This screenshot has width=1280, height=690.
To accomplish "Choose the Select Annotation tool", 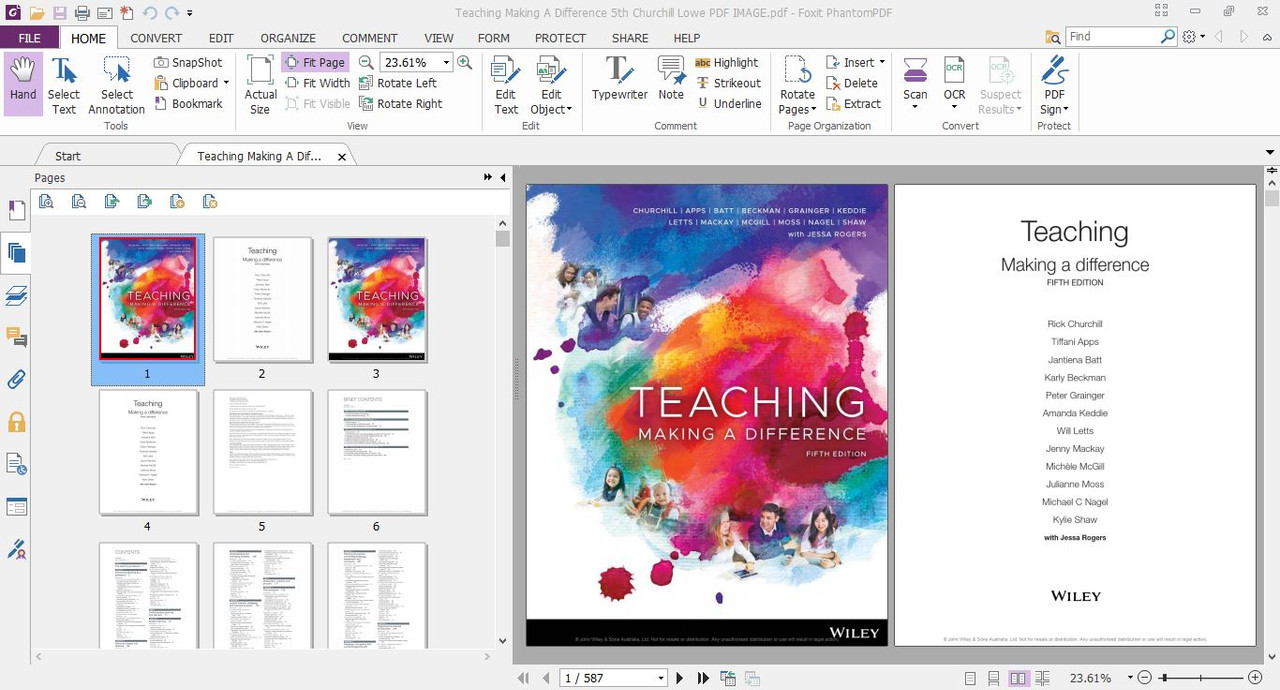I will click(116, 84).
